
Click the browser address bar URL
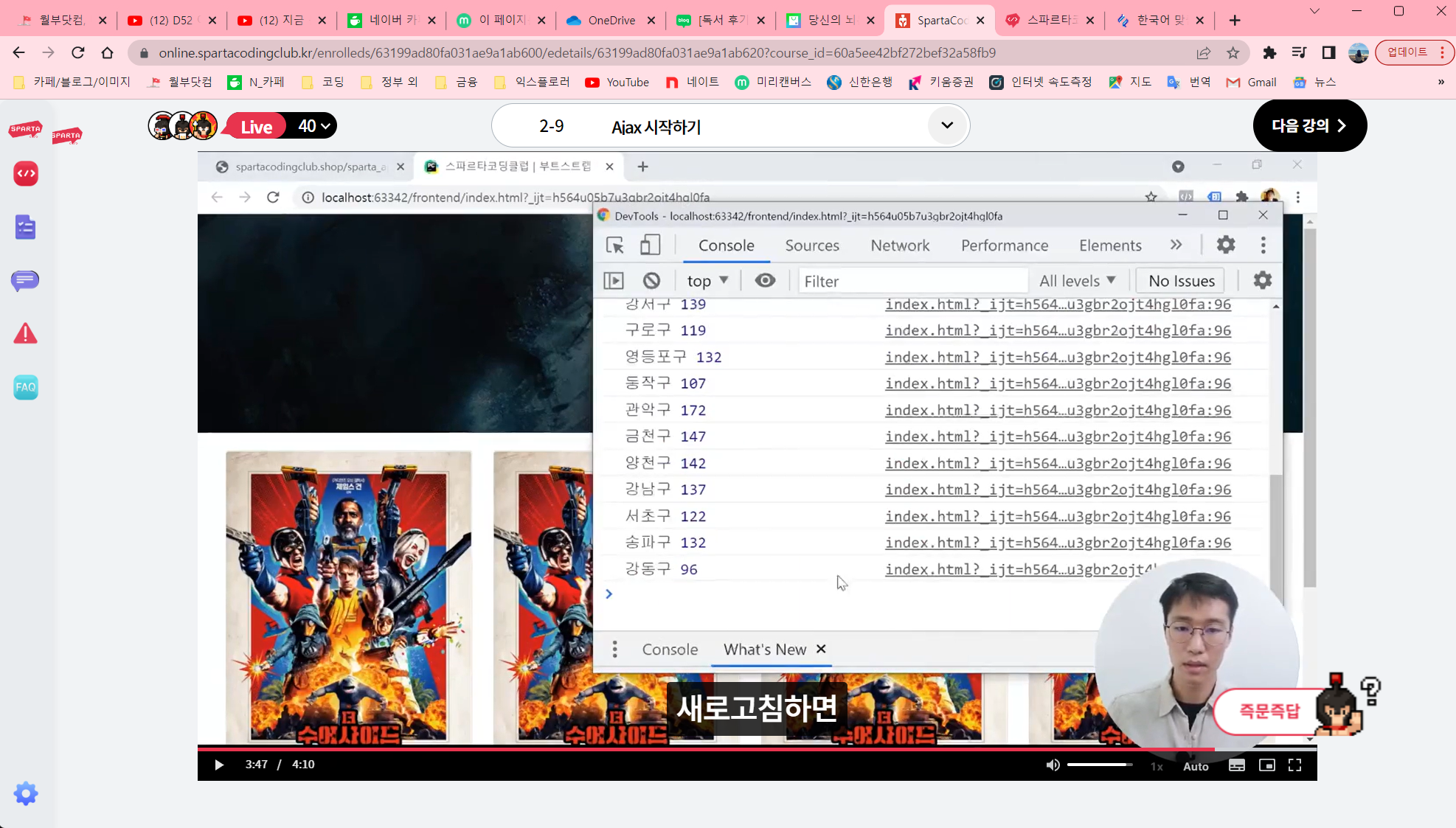point(577,52)
